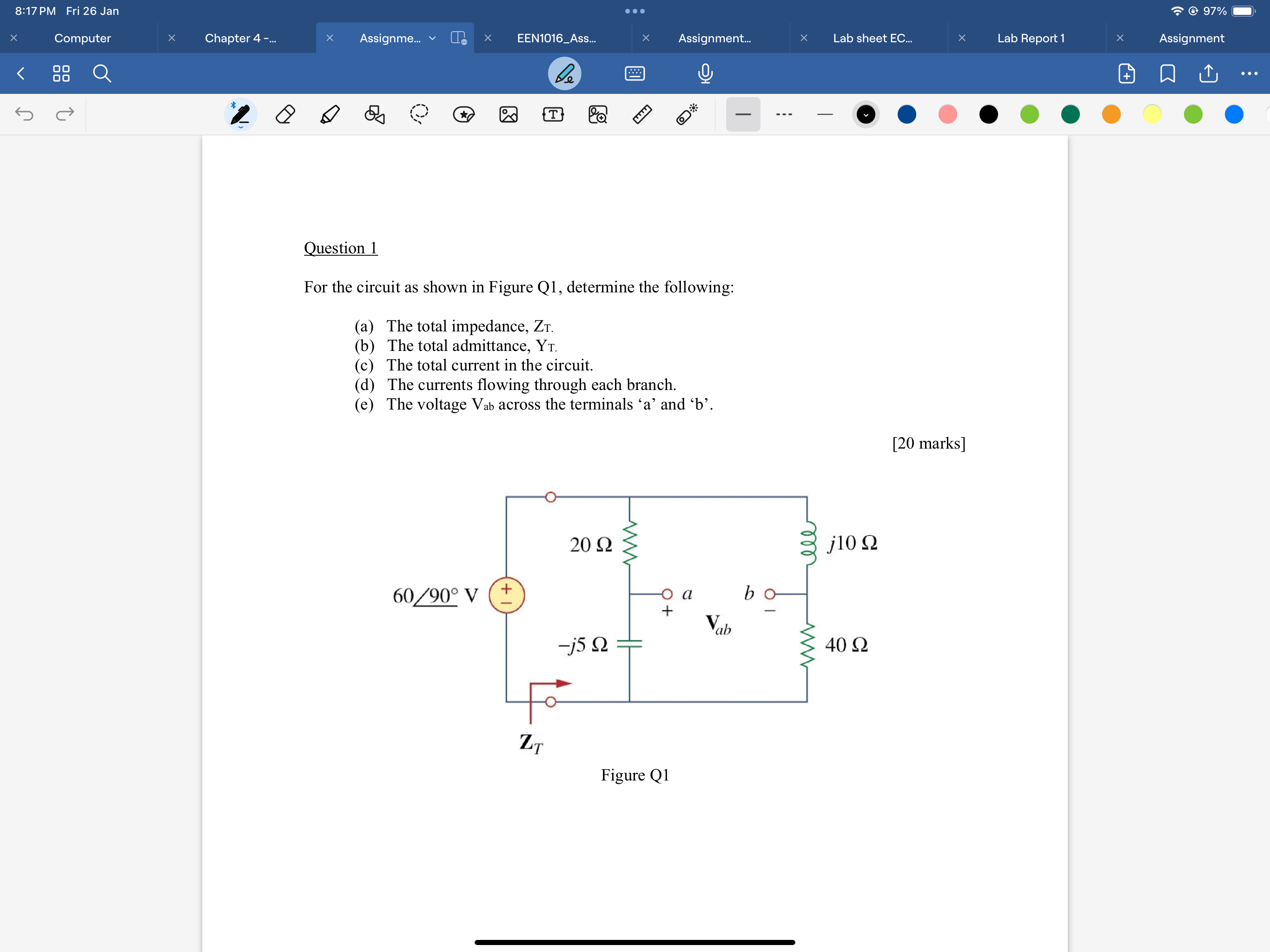Open the Stickers tool

pos(464,114)
